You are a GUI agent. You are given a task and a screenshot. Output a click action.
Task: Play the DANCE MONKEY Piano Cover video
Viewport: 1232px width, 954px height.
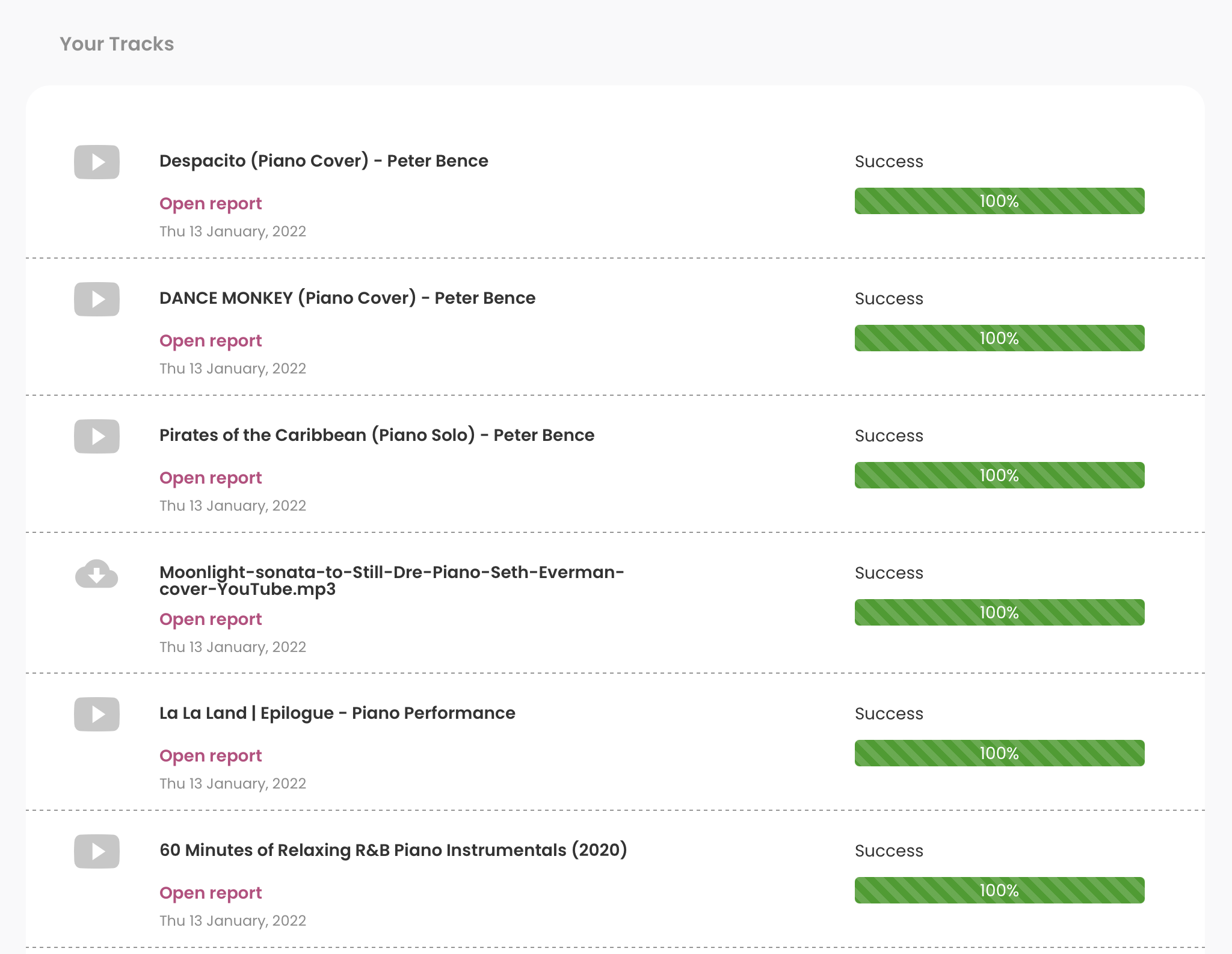tap(96, 299)
